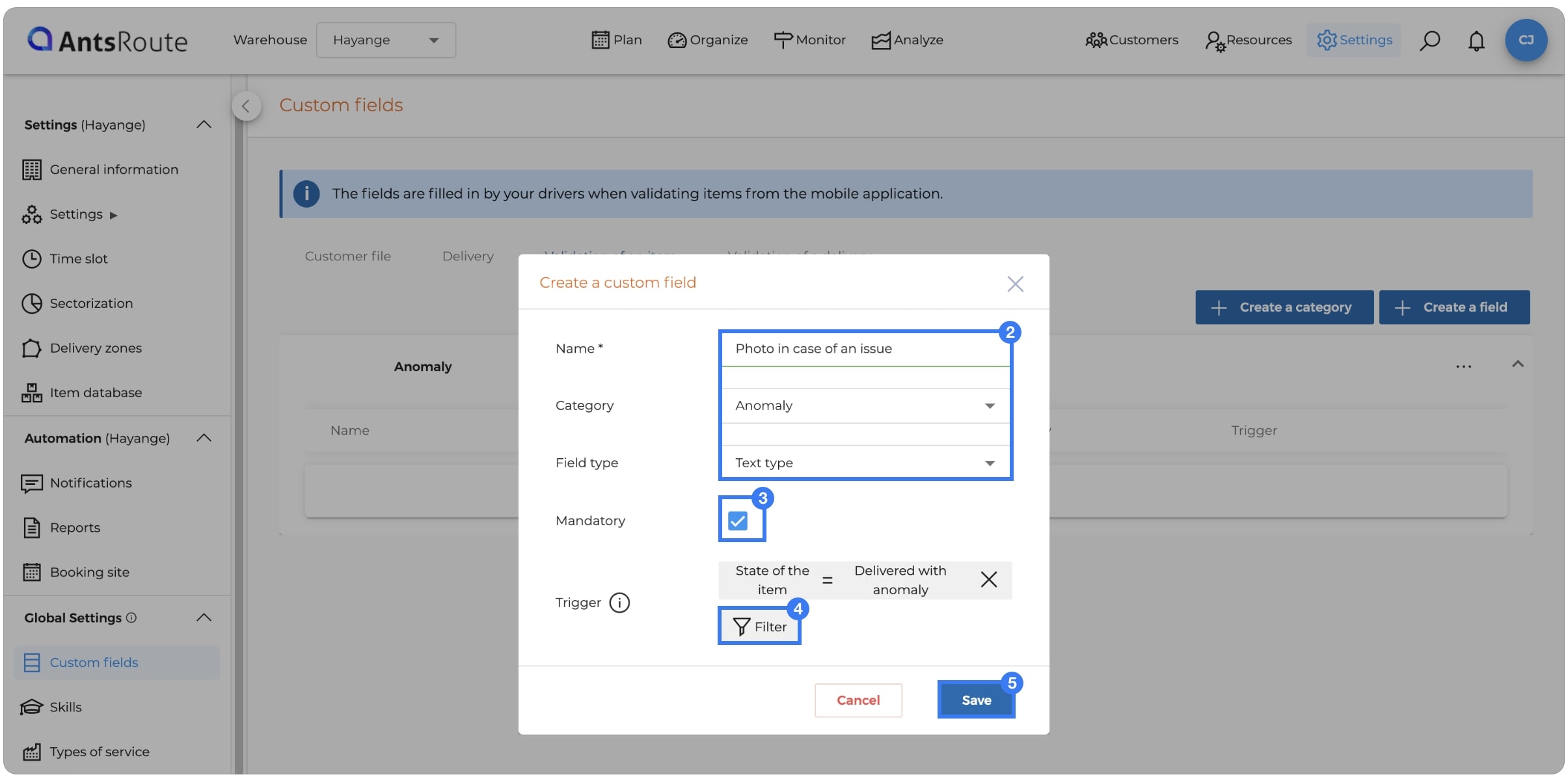
Task: Open the CJ user avatar menu
Action: [x=1526, y=40]
